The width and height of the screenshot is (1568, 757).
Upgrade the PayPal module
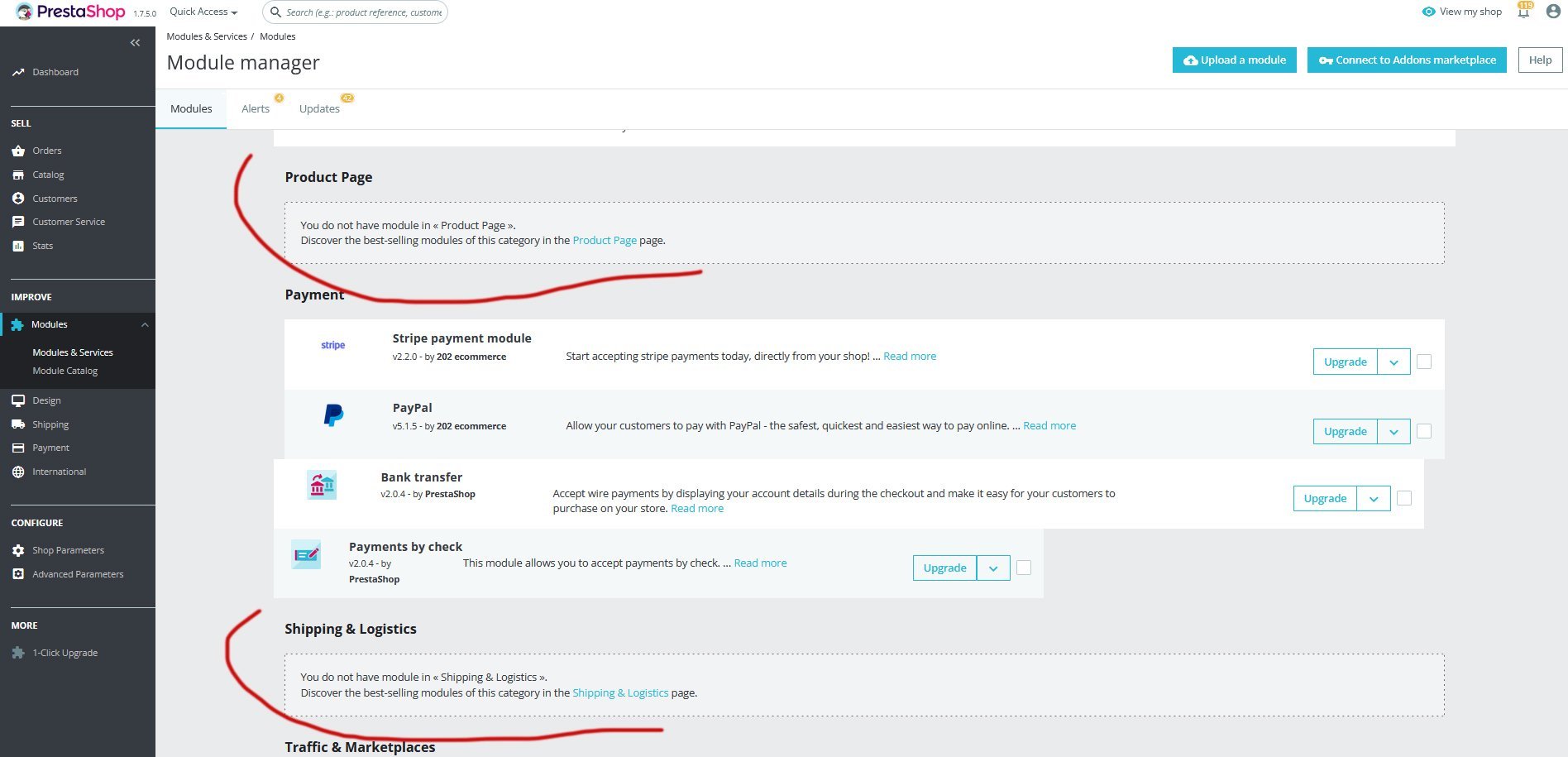1345,431
